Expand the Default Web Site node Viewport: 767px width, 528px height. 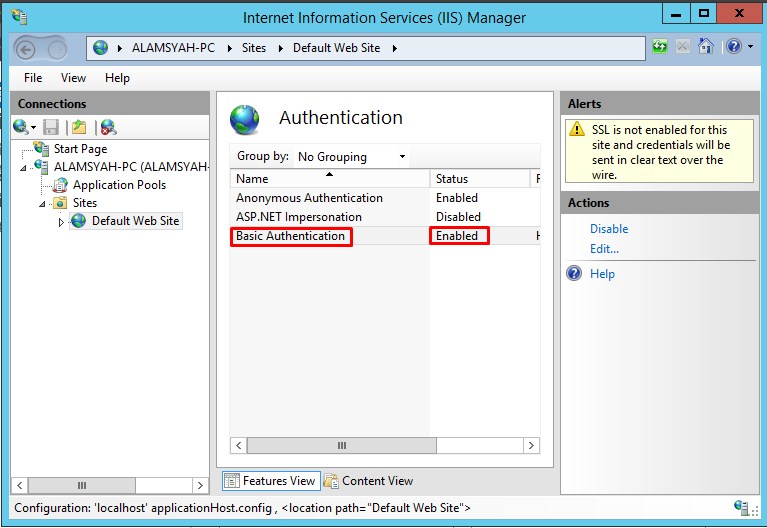(x=61, y=222)
